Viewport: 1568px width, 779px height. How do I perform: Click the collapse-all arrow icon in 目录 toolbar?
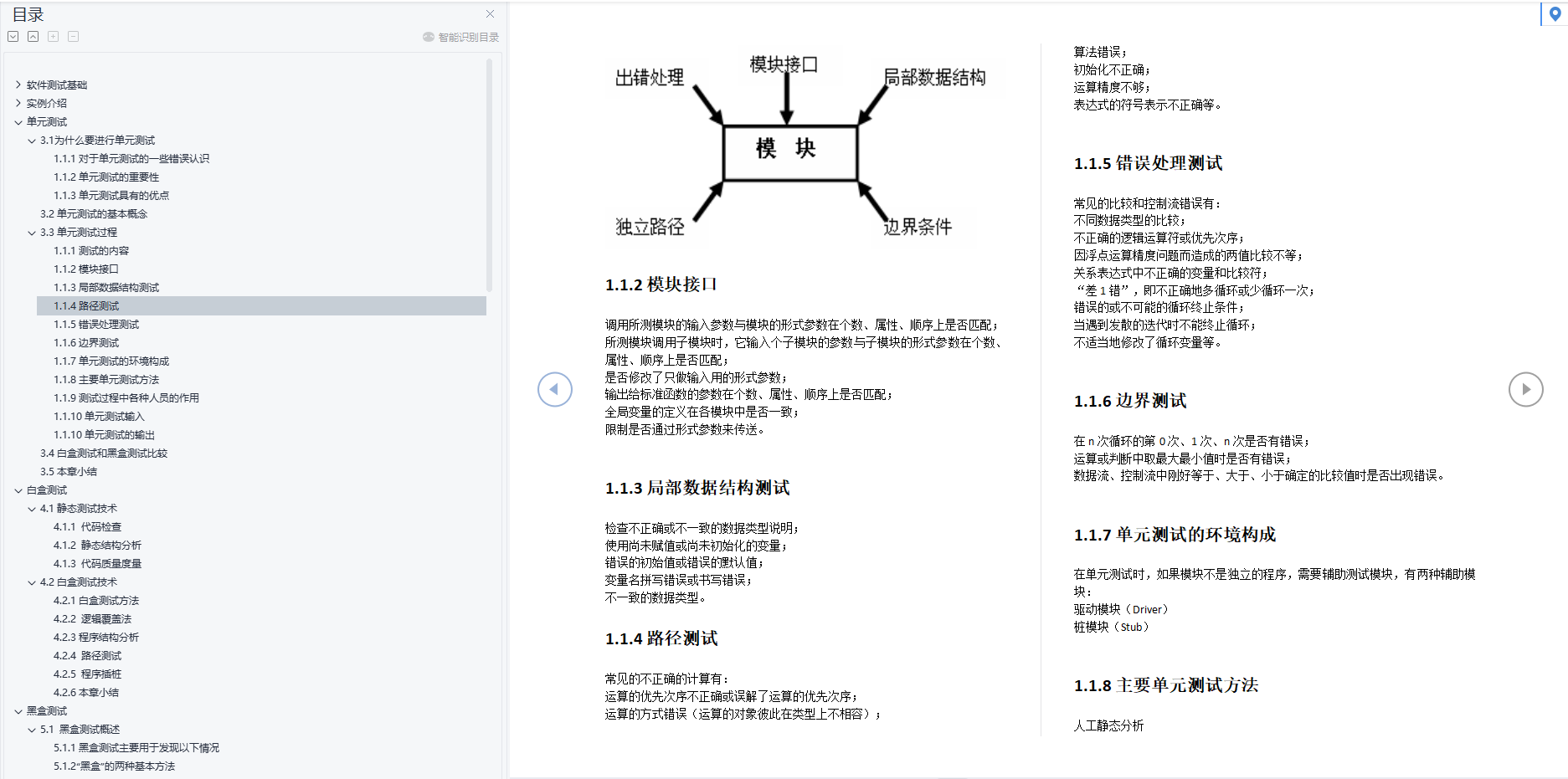[x=33, y=36]
